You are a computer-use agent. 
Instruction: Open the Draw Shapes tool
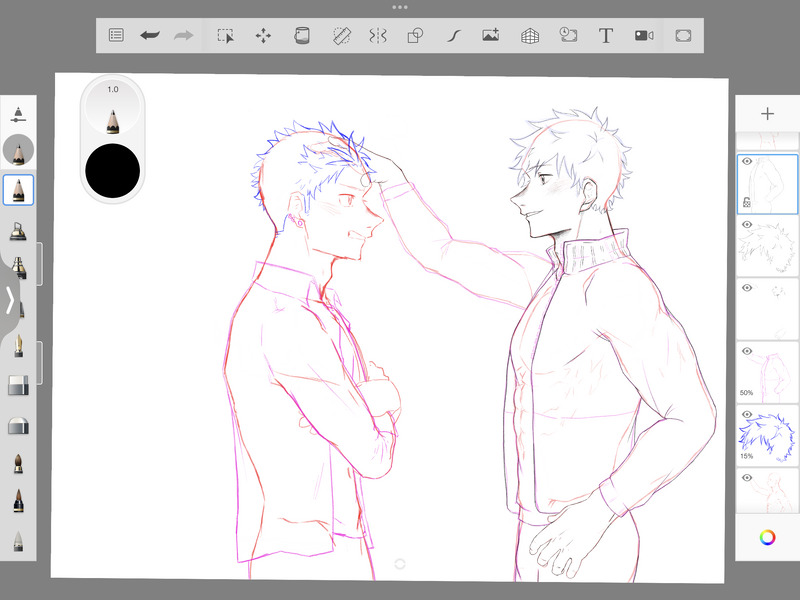(x=415, y=36)
